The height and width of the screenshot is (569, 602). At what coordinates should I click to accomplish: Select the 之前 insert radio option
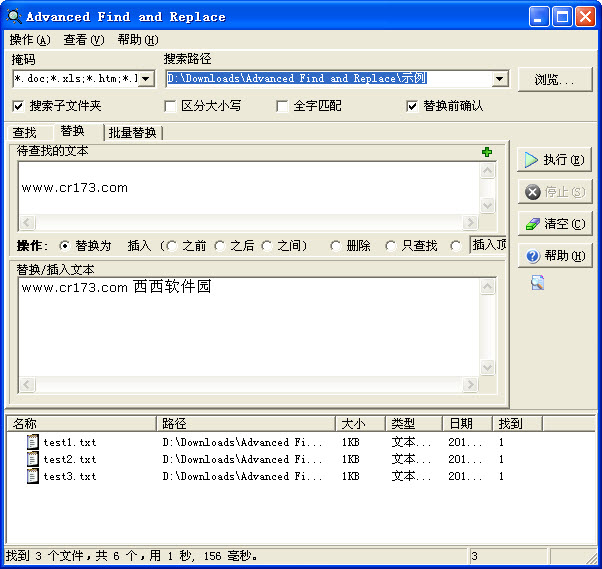pyautogui.click(x=171, y=246)
